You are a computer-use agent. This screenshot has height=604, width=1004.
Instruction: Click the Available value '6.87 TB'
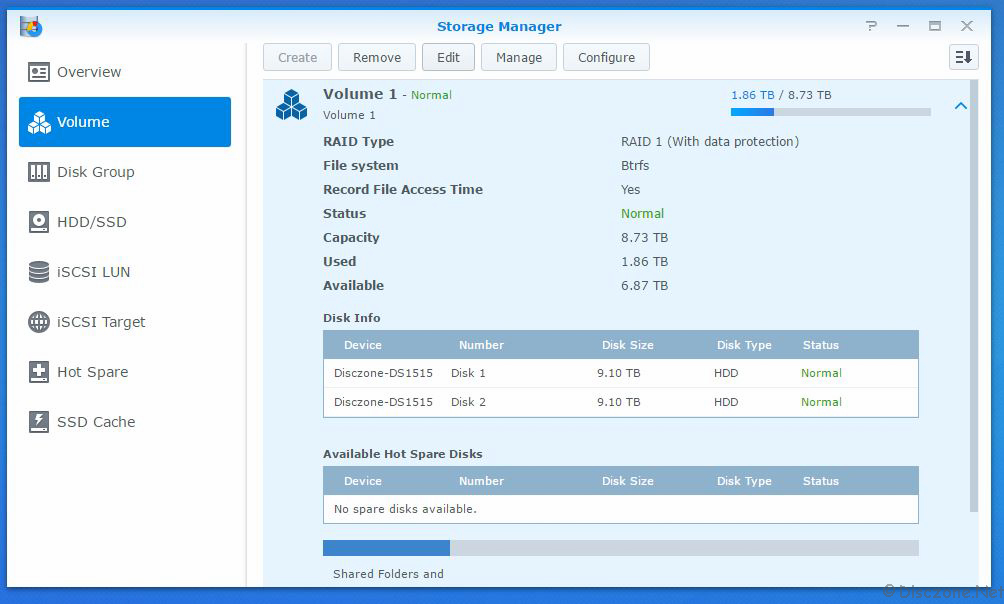(644, 286)
